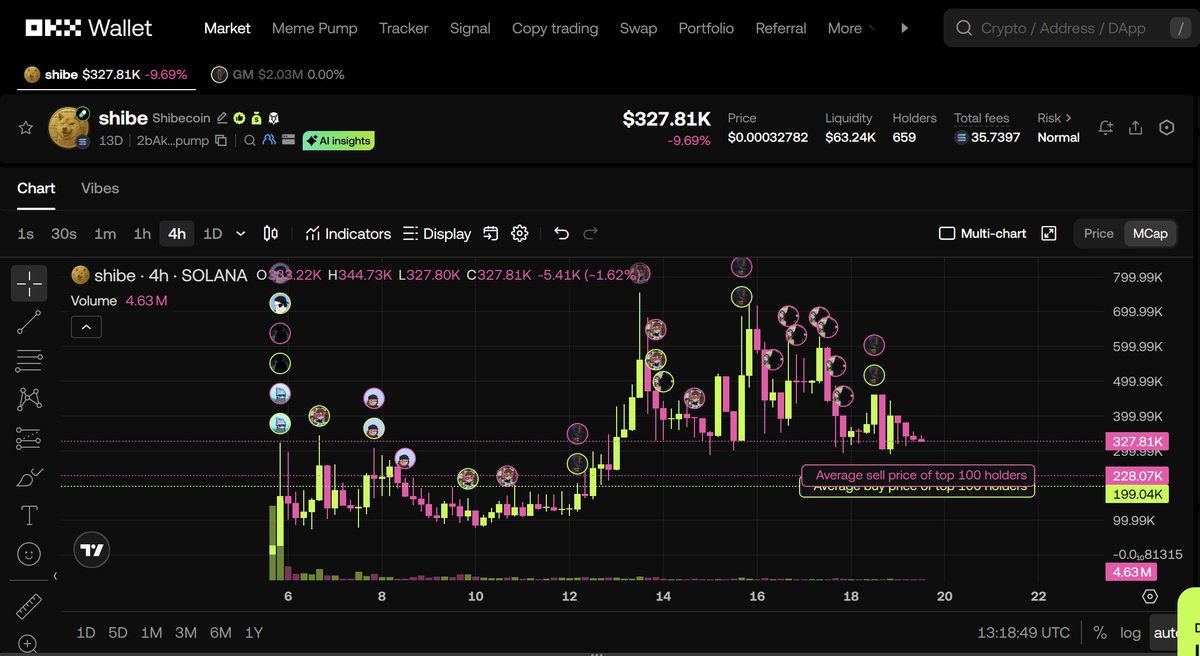Open the Swap page
Image resolution: width=1200 pixels, height=656 pixels.
(x=638, y=28)
